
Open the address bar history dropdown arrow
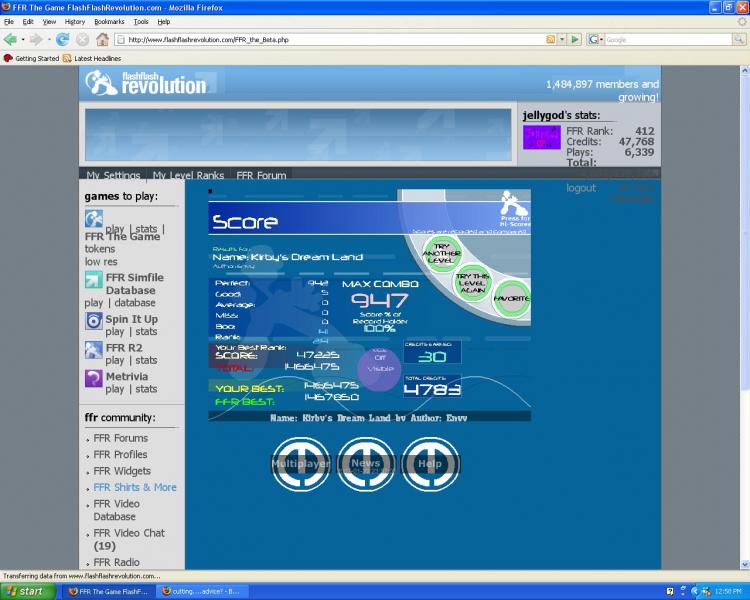click(x=562, y=40)
